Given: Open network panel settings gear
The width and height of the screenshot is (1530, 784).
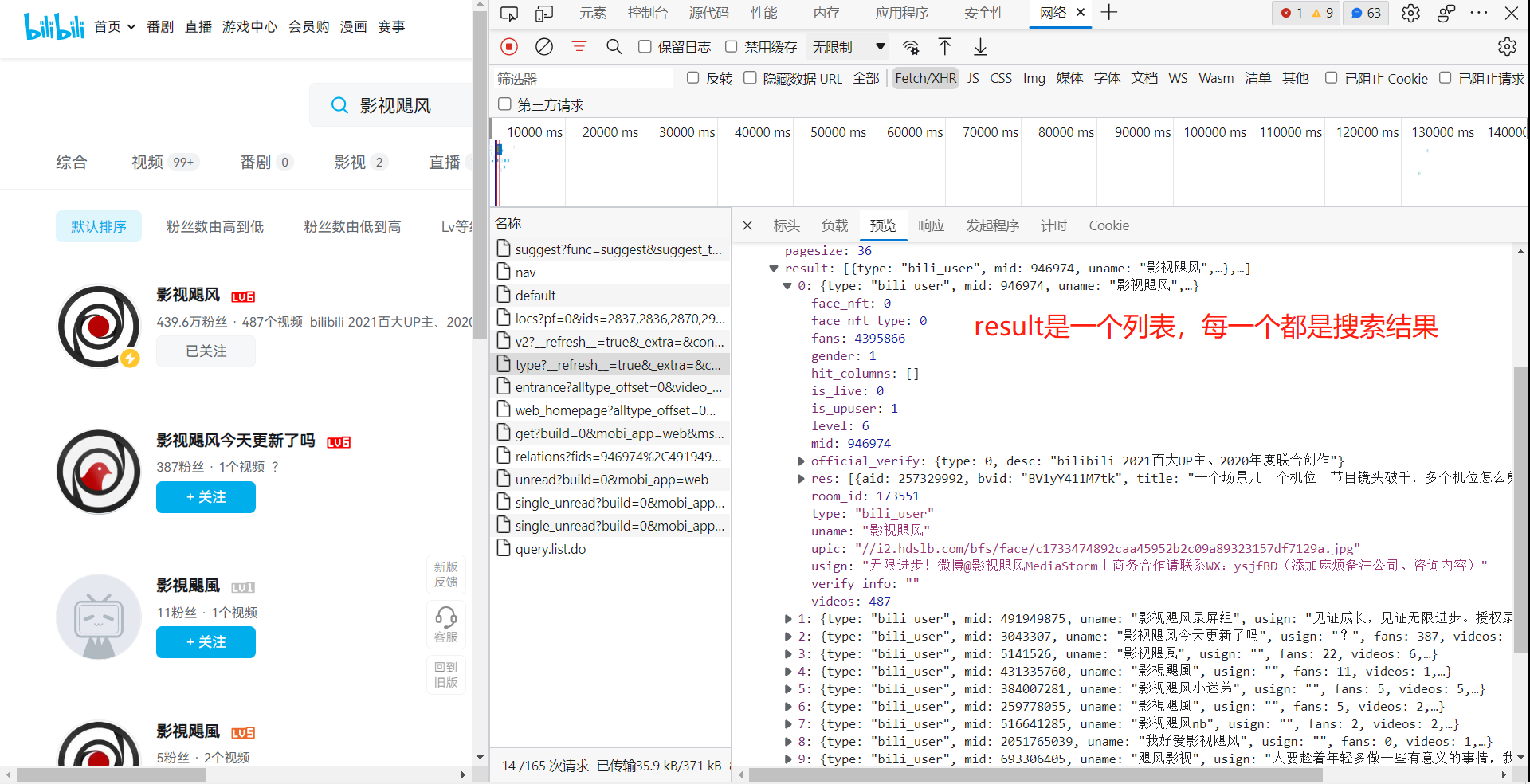Looking at the screenshot, I should click(1507, 47).
